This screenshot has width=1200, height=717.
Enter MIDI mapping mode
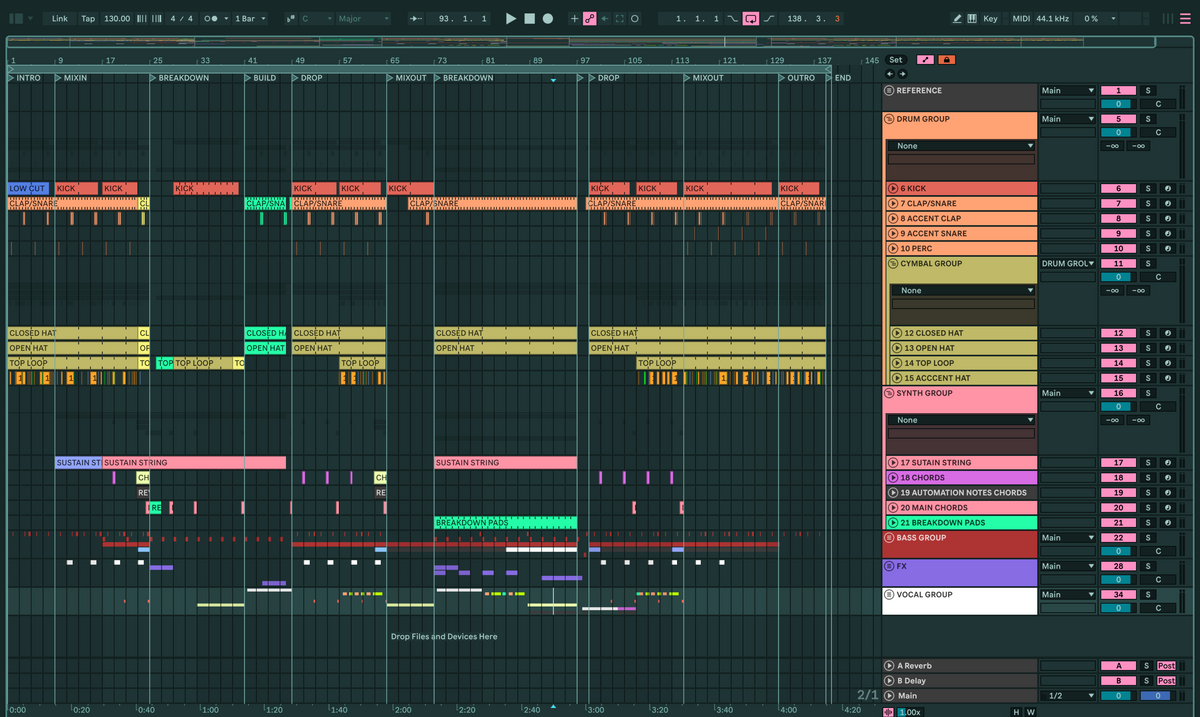1021,18
